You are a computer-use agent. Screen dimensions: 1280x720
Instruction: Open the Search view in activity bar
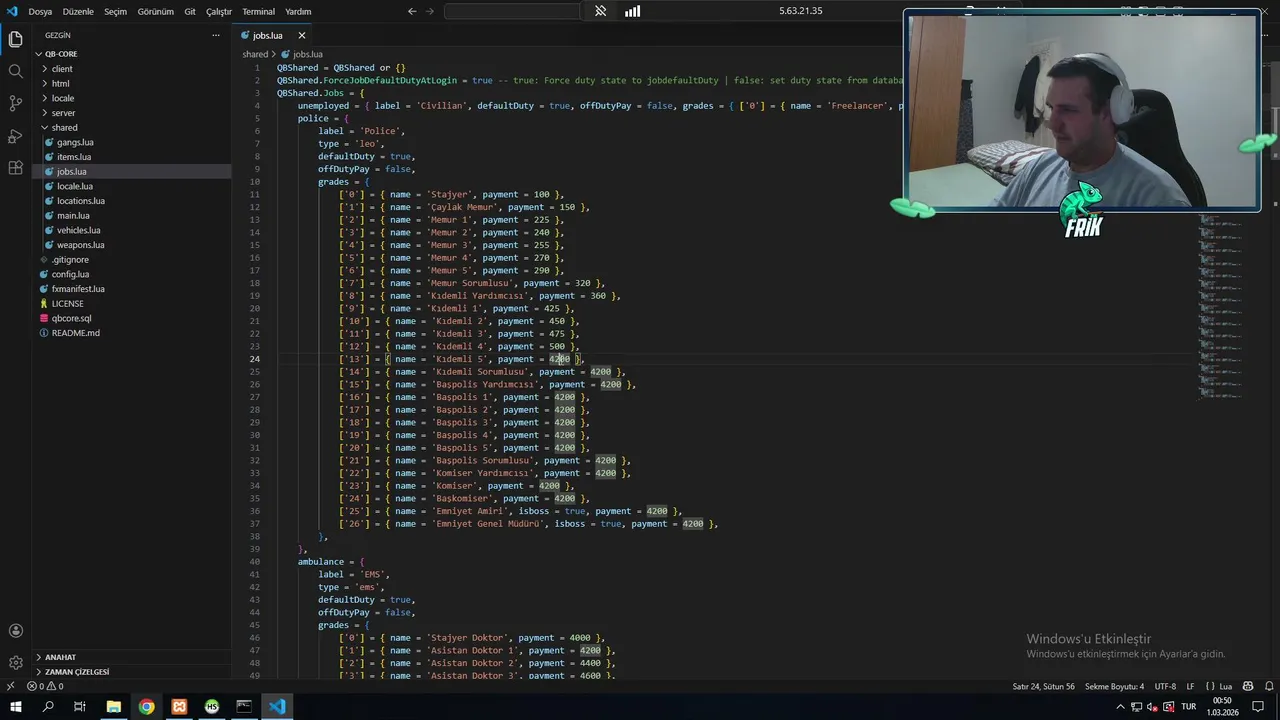click(x=15, y=71)
